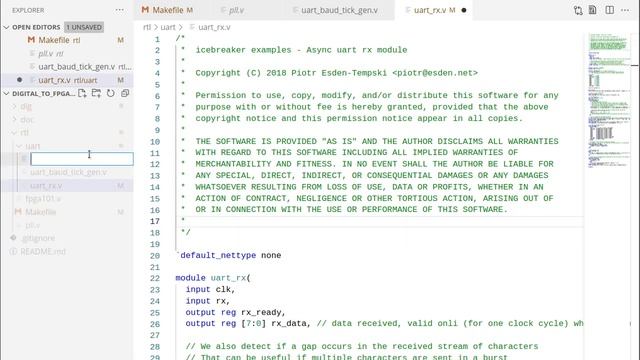This screenshot has height=360, width=640.
Task: Click the uart breadcrumb
Action: click(x=168, y=27)
